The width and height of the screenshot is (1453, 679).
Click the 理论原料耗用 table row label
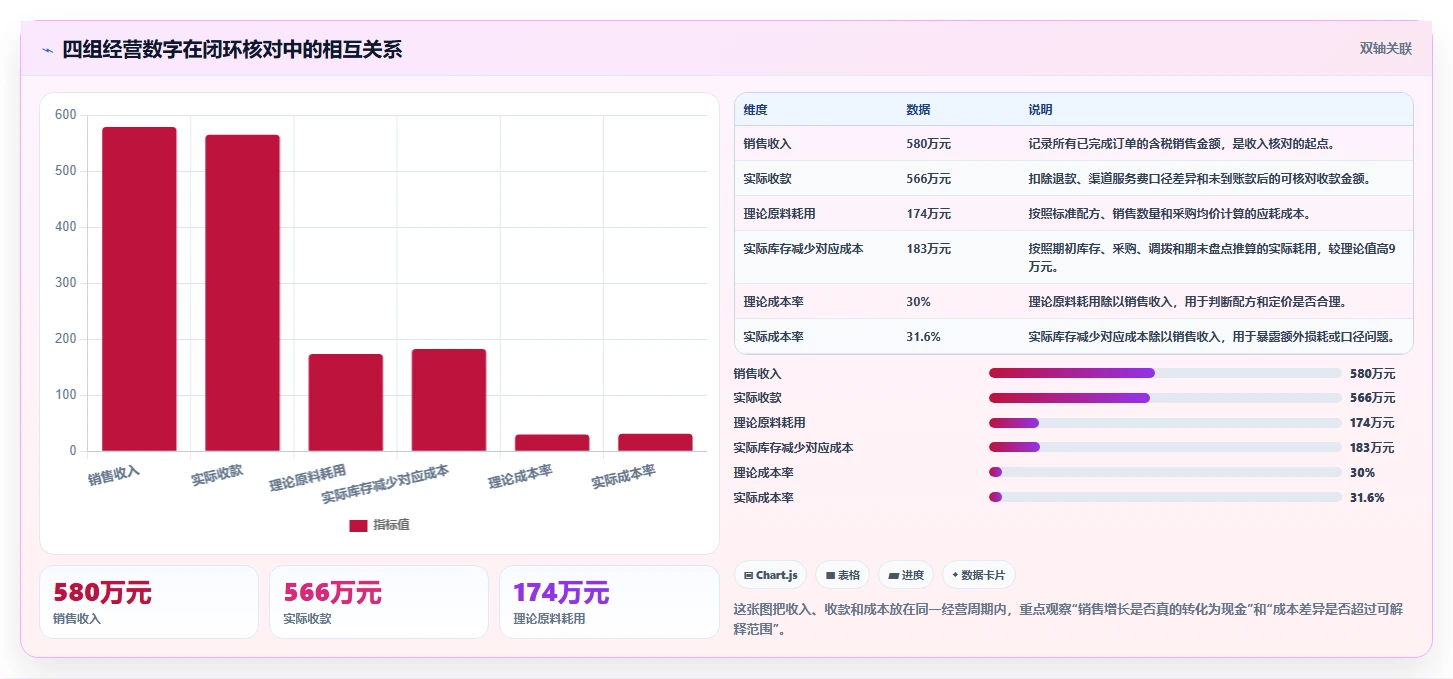[x=779, y=214]
